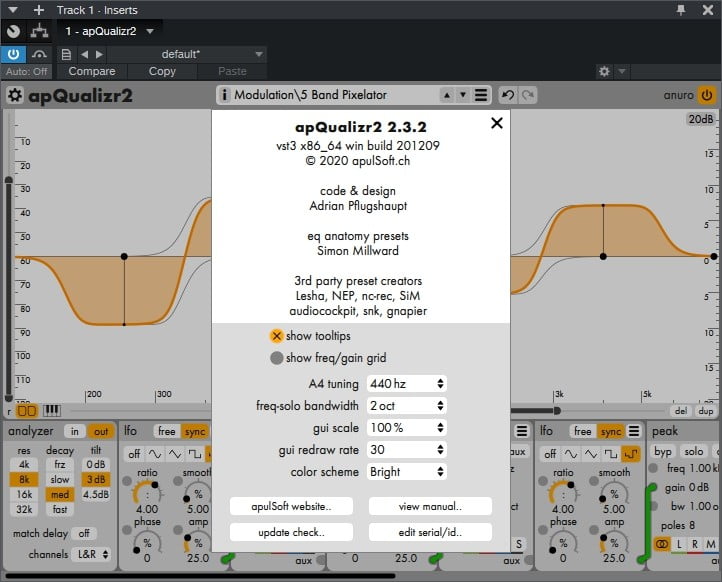Image resolution: width=722 pixels, height=582 pixels.
Task: Set right lfo to sync mode
Action: click(611, 431)
